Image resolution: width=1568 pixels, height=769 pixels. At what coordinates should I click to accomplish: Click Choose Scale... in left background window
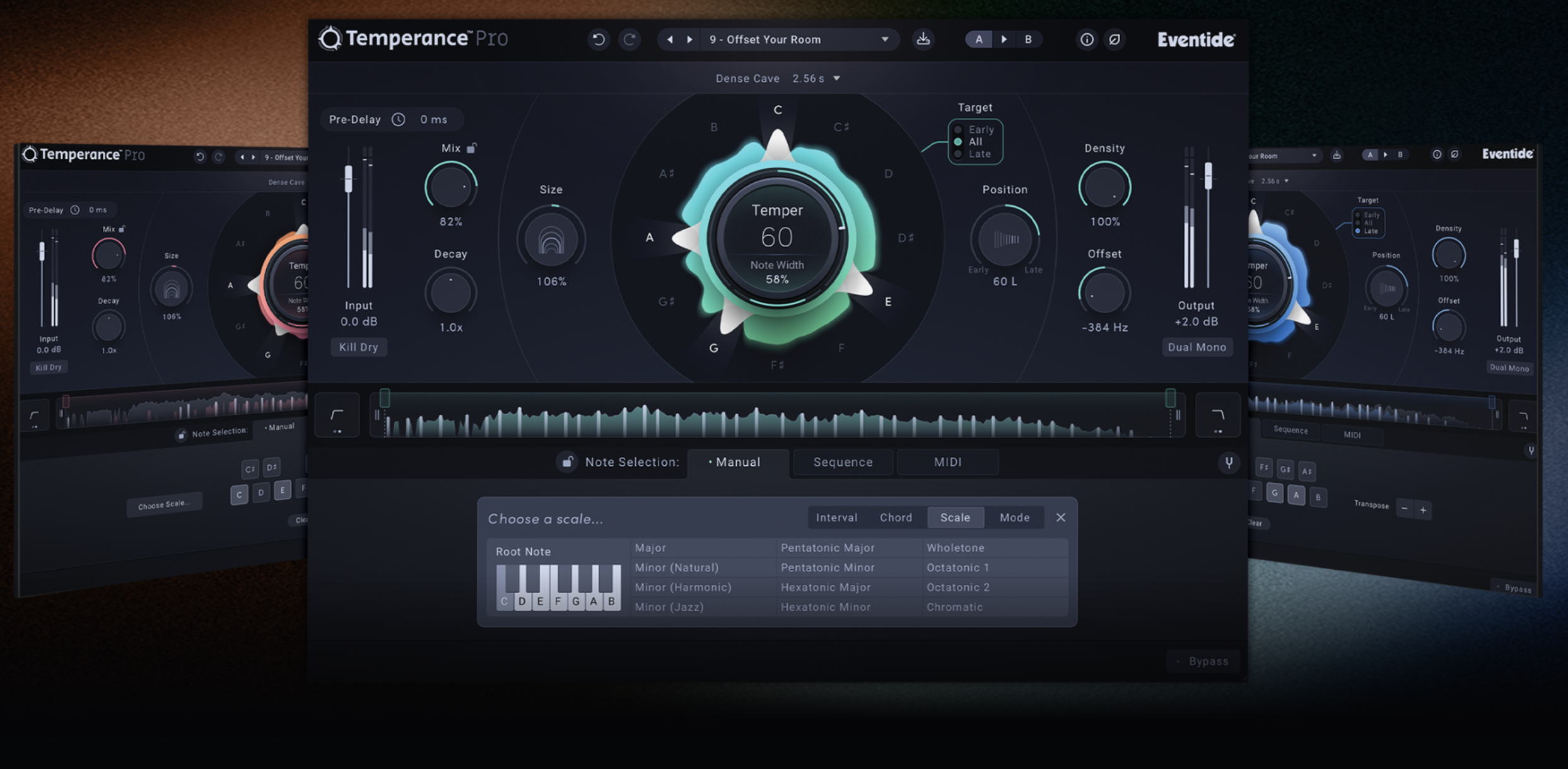[x=164, y=505]
